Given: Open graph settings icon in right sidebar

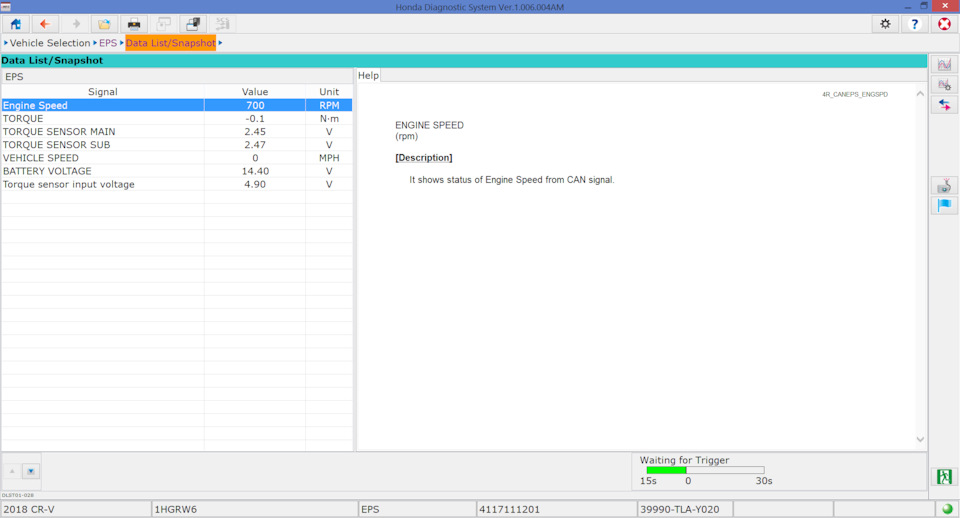Looking at the screenshot, I should click(944, 84).
